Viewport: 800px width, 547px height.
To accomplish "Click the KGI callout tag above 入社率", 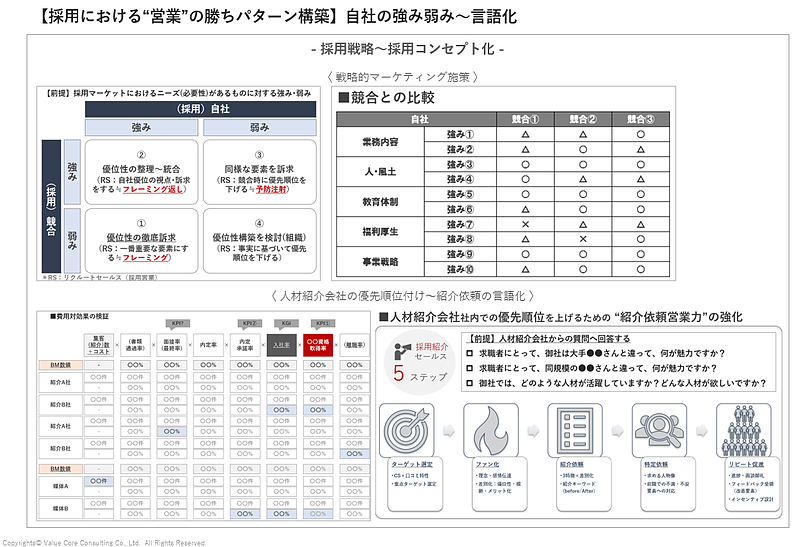I will click(x=286, y=324).
